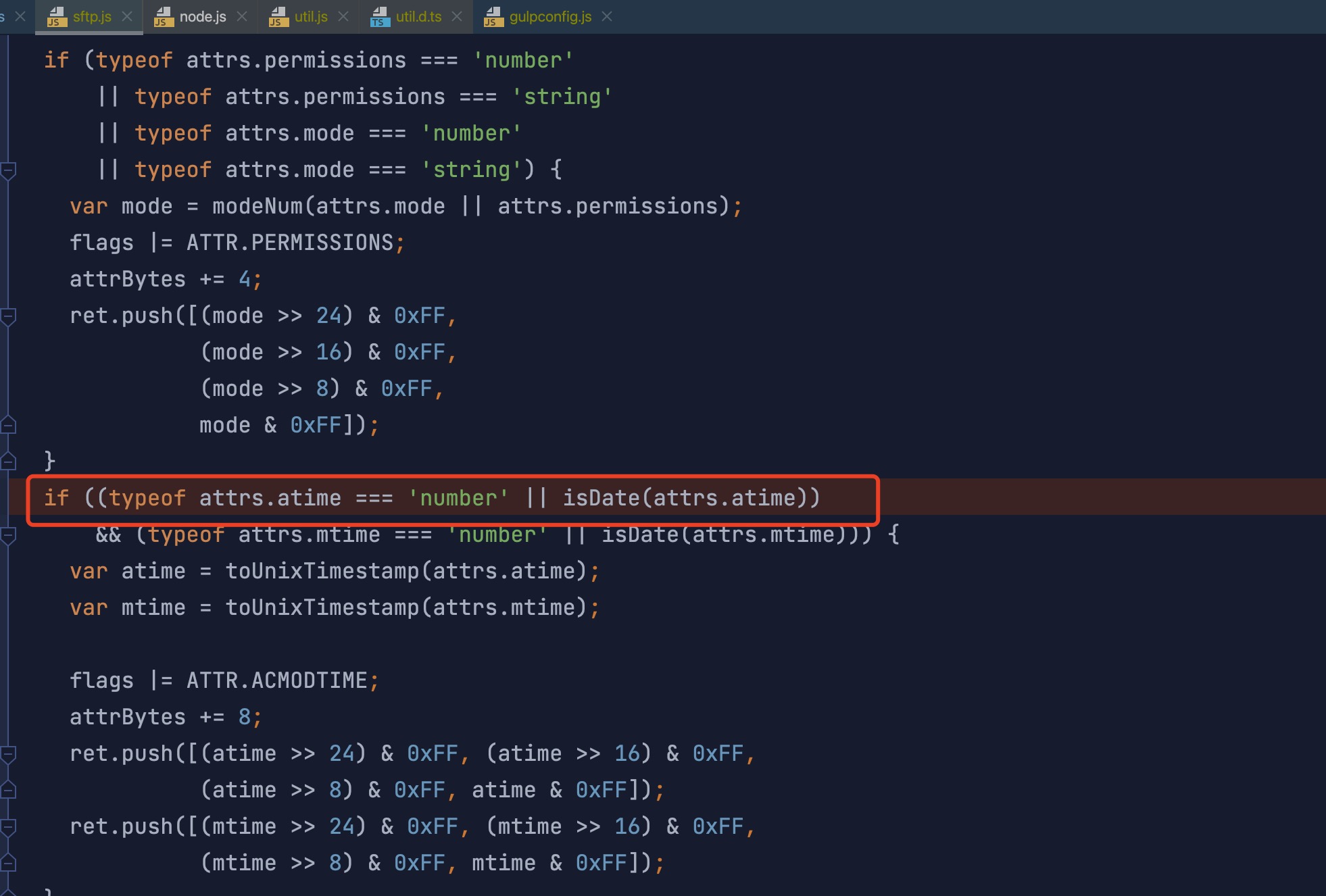
Task: Click the JS file icon on node.js tab
Action: tap(164, 17)
